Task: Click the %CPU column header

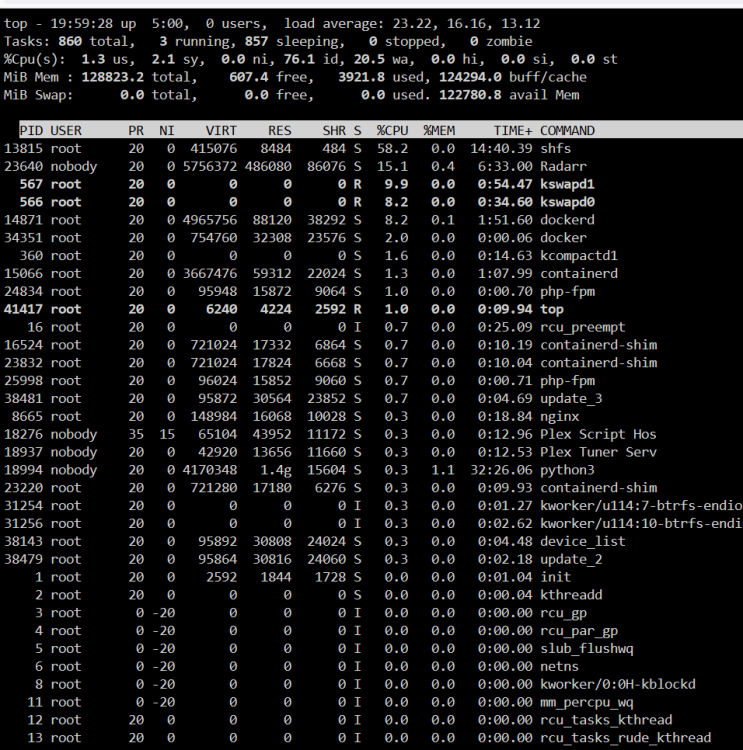Action: pos(392,131)
